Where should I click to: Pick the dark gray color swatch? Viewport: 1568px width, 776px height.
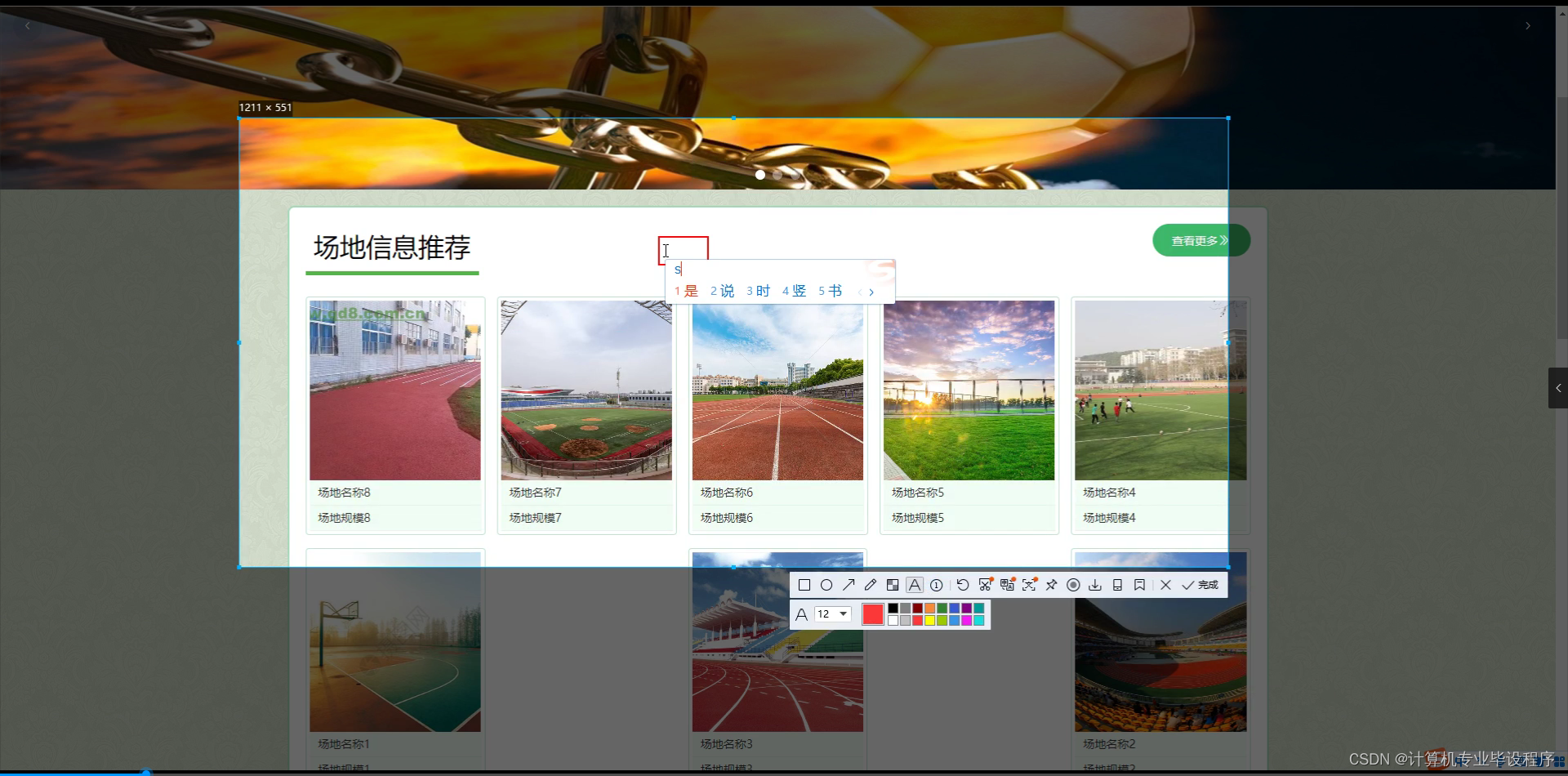point(905,608)
